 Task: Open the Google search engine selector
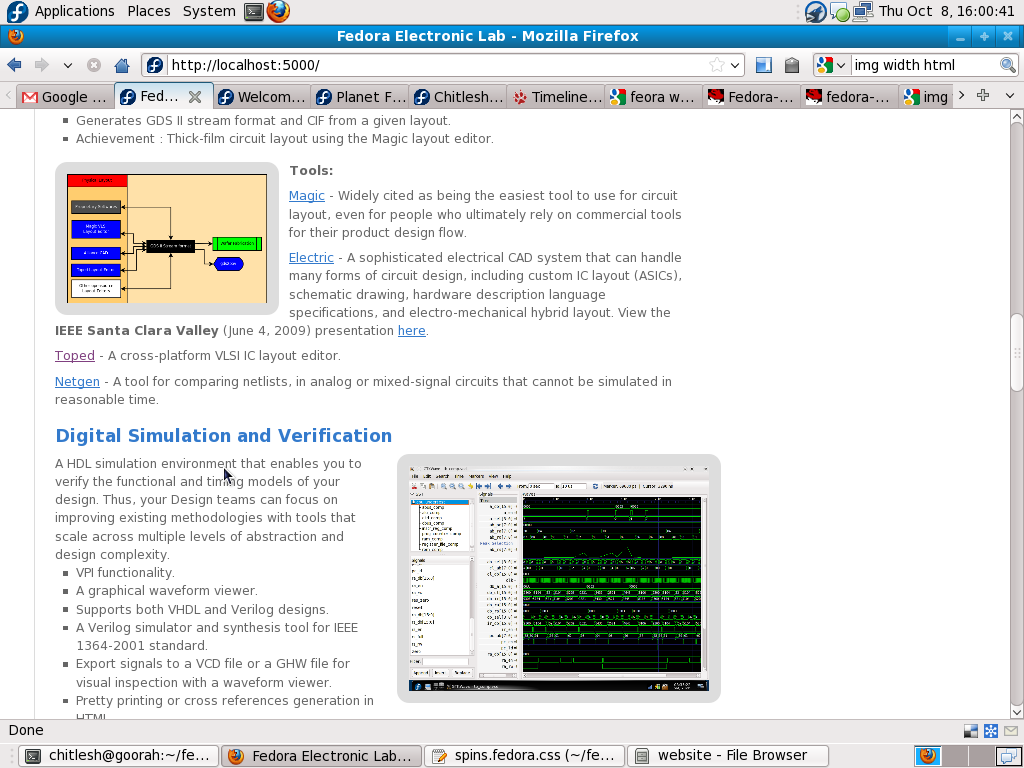831,65
